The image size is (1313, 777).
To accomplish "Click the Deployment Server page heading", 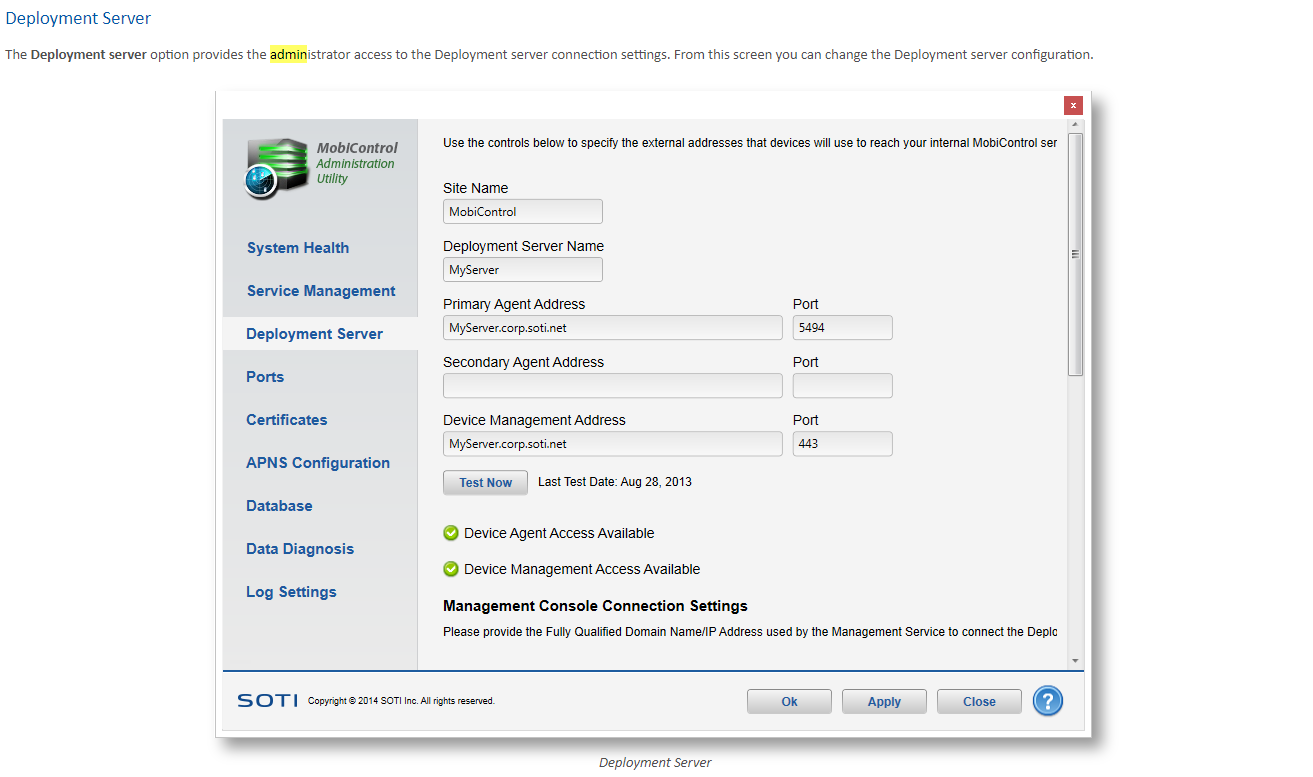I will [78, 18].
